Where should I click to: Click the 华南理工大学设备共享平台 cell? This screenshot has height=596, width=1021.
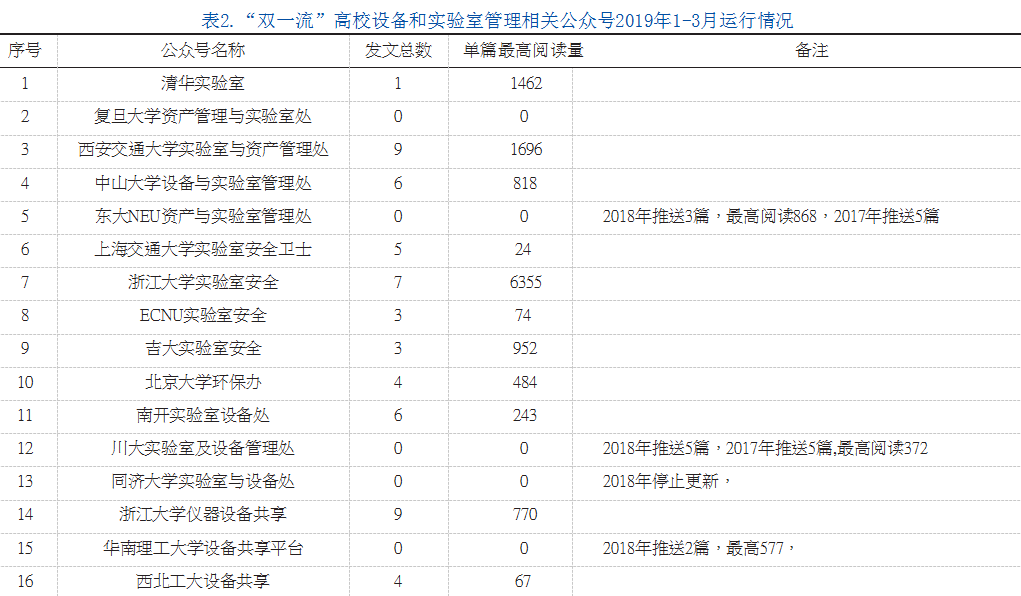point(203,548)
